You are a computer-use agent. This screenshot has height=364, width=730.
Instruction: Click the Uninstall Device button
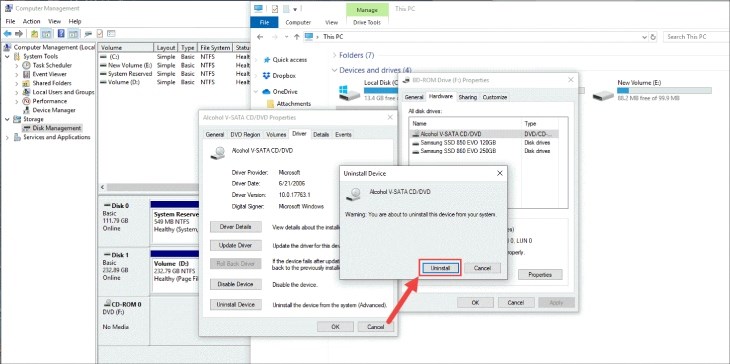coord(236,304)
